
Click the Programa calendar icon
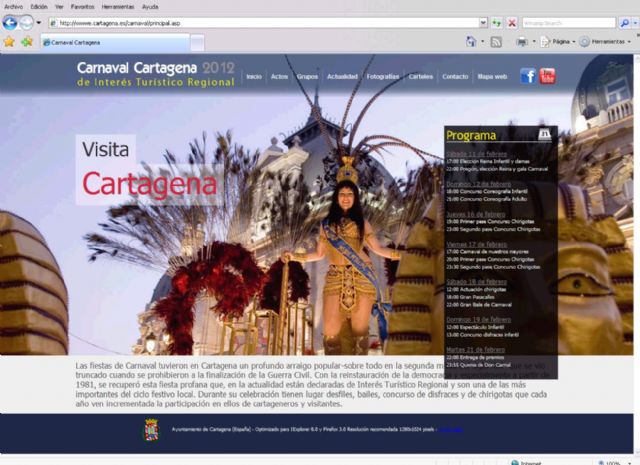pyautogui.click(x=545, y=134)
